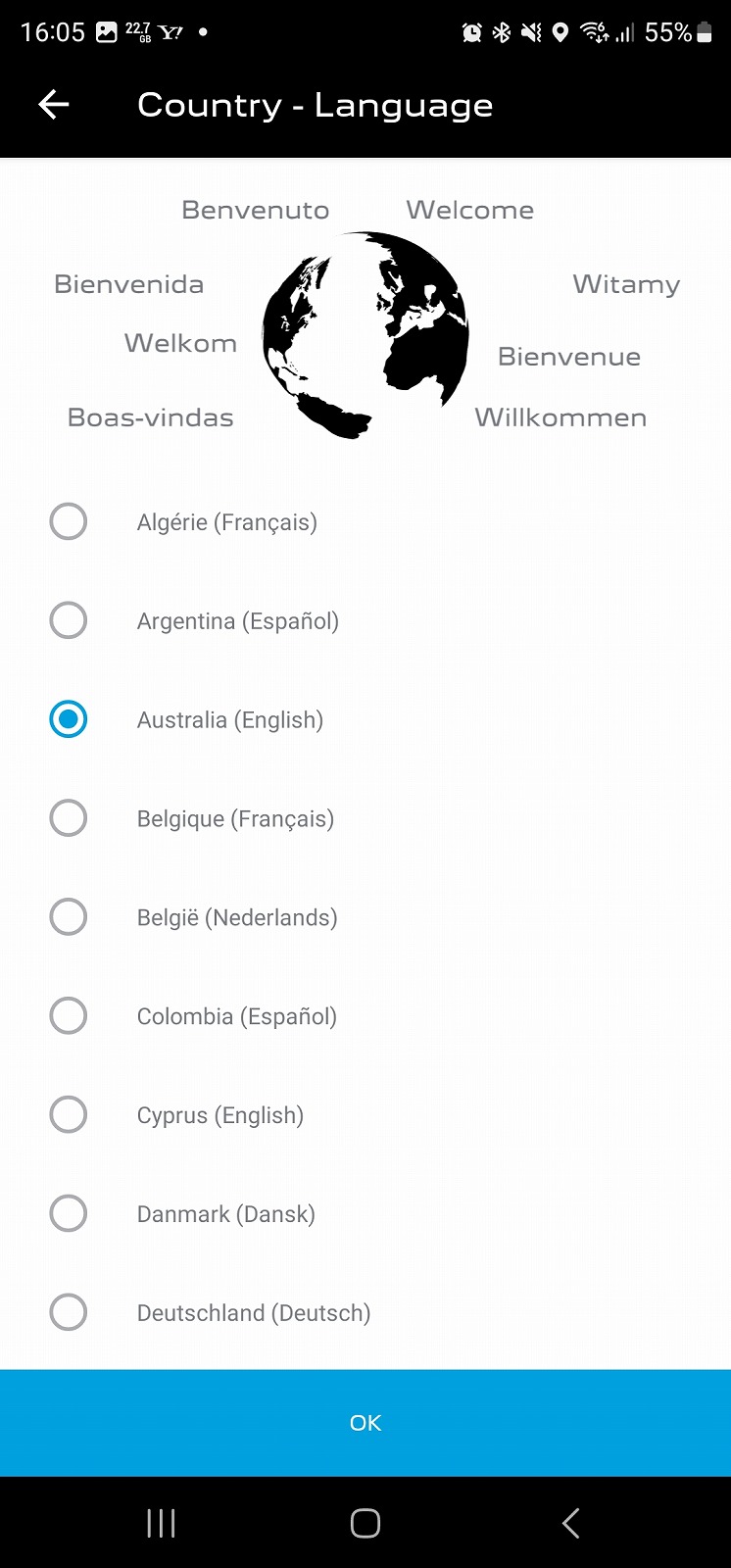Select the Argentina (Español) radio button
The height and width of the screenshot is (1568, 731).
(69, 620)
